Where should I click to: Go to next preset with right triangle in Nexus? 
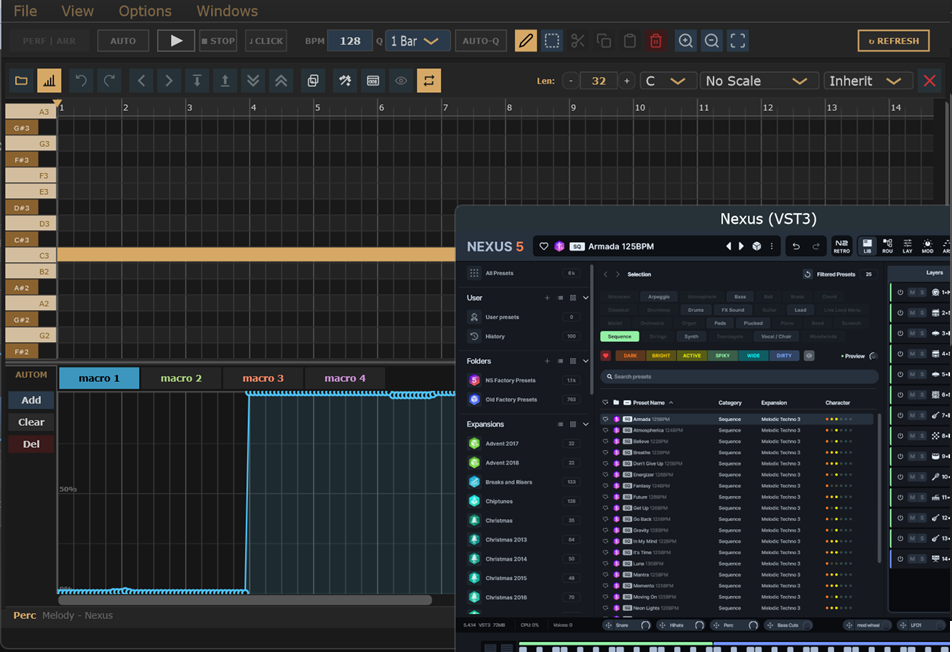click(741, 246)
